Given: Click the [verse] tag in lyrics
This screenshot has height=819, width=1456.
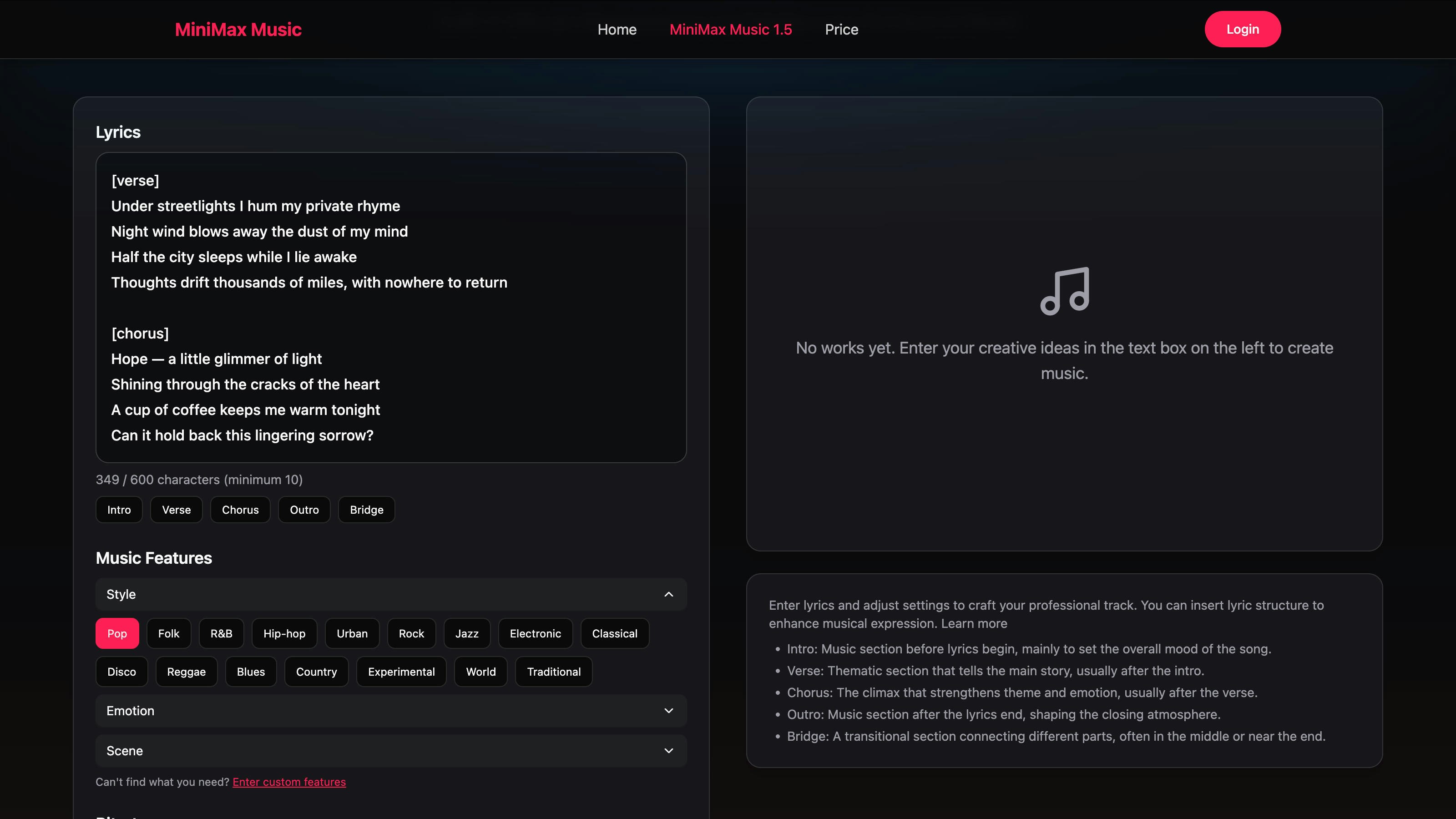Looking at the screenshot, I should (135, 181).
